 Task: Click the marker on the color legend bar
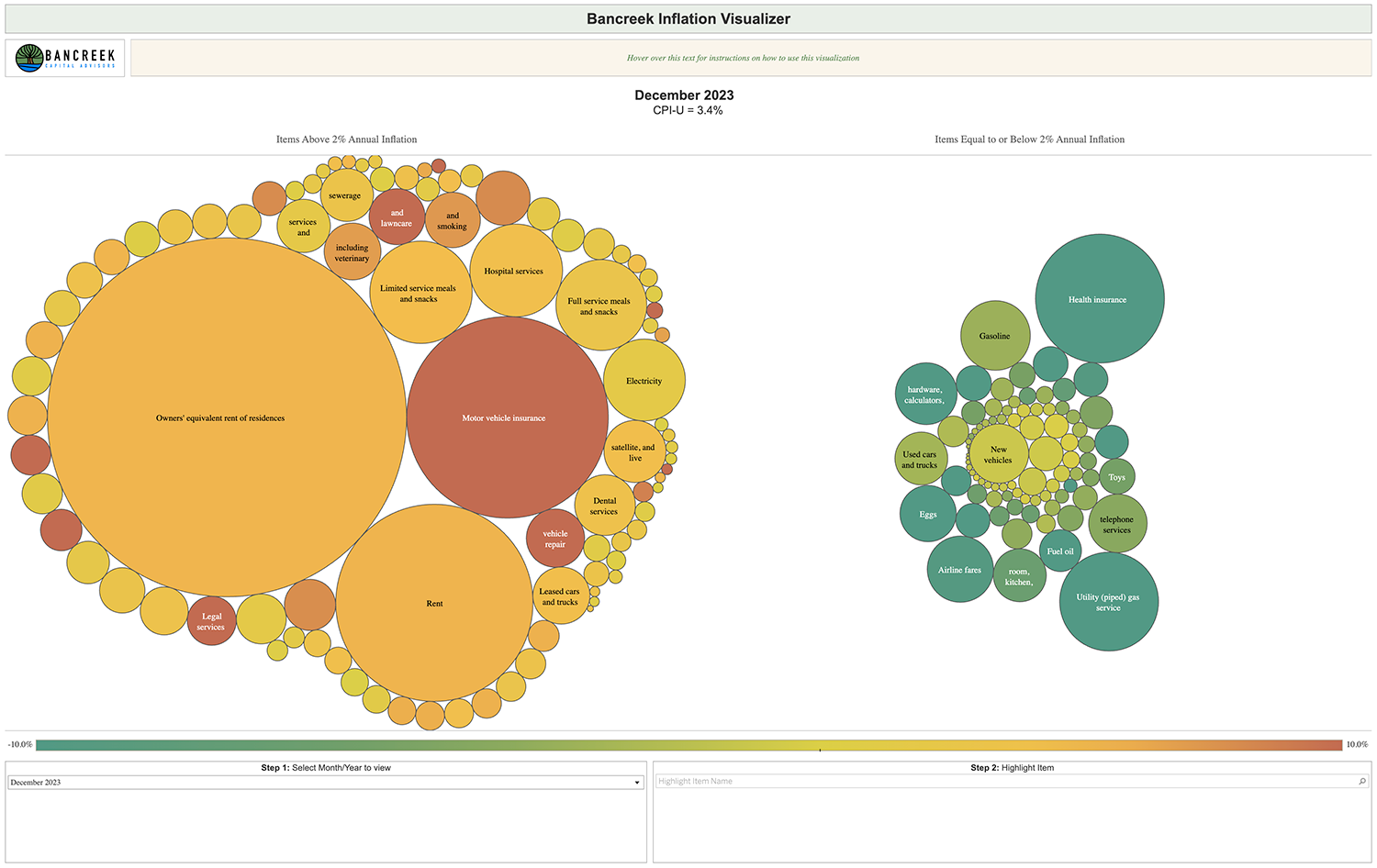(x=818, y=750)
